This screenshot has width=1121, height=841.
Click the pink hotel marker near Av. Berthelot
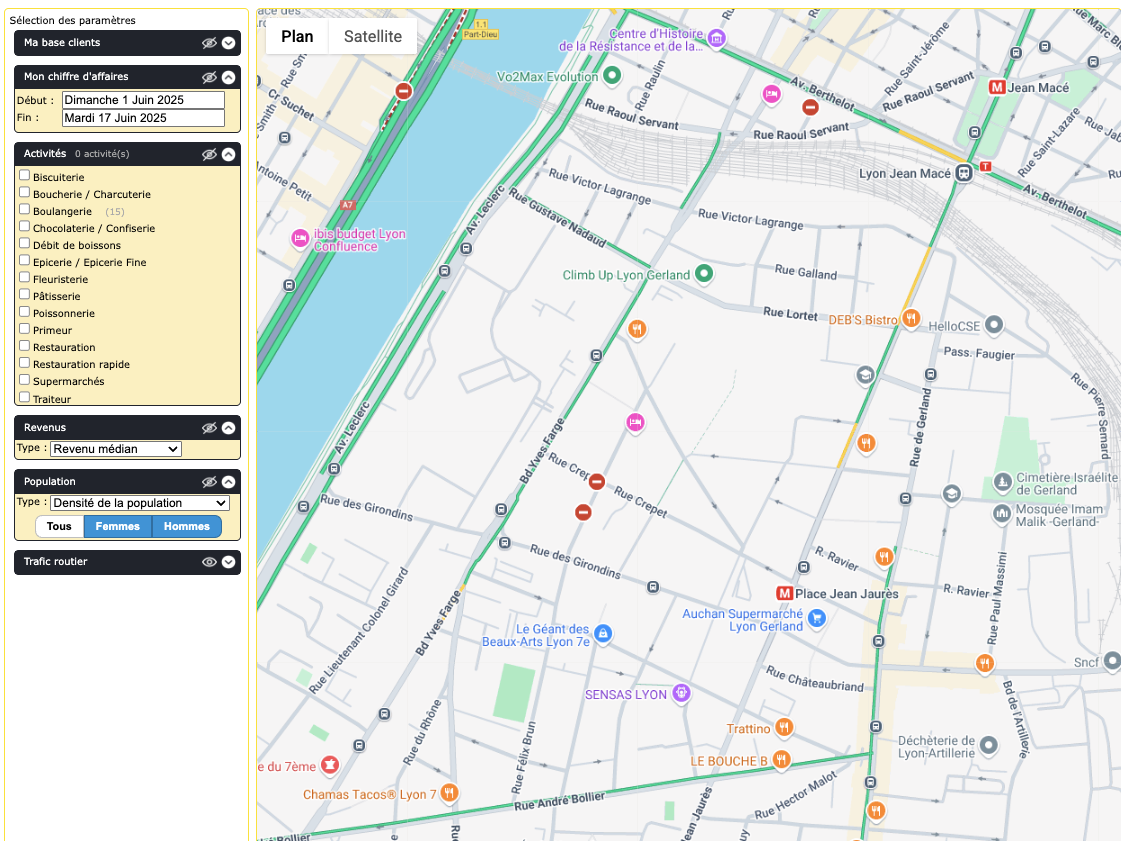[771, 94]
